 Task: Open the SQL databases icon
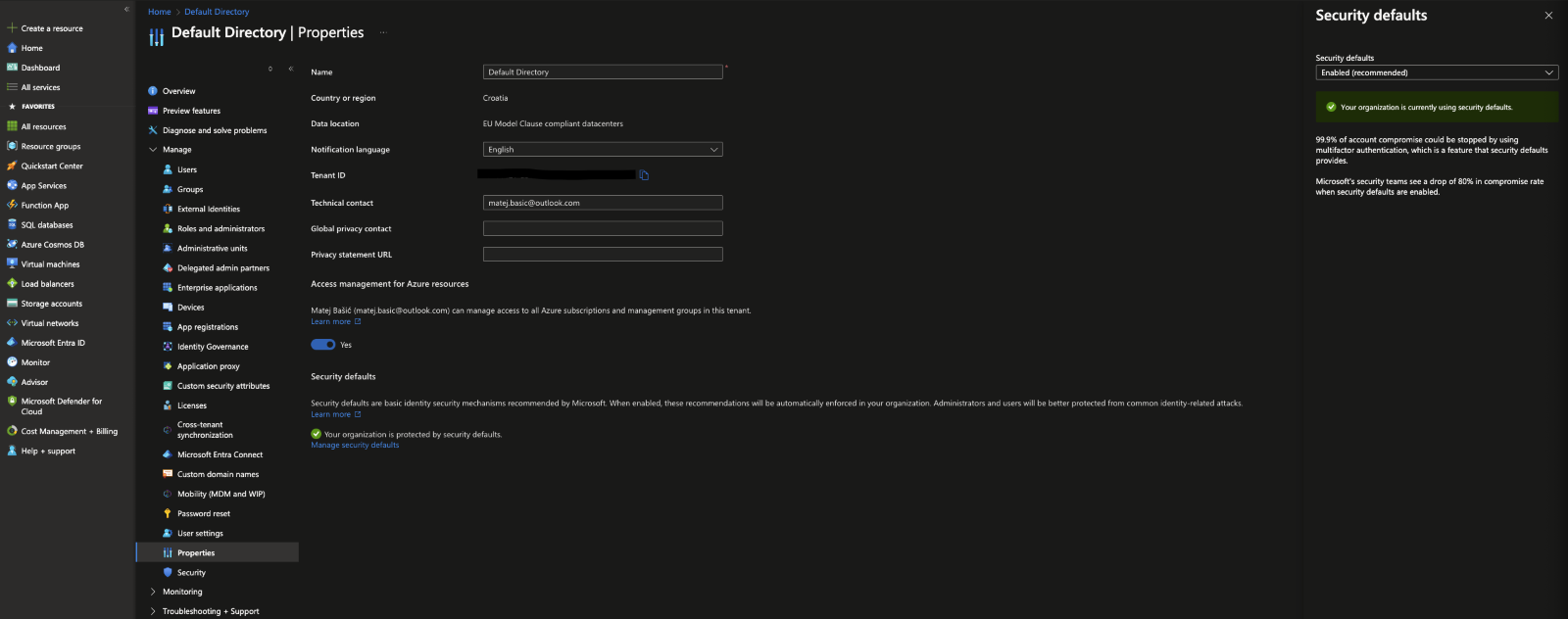12,224
